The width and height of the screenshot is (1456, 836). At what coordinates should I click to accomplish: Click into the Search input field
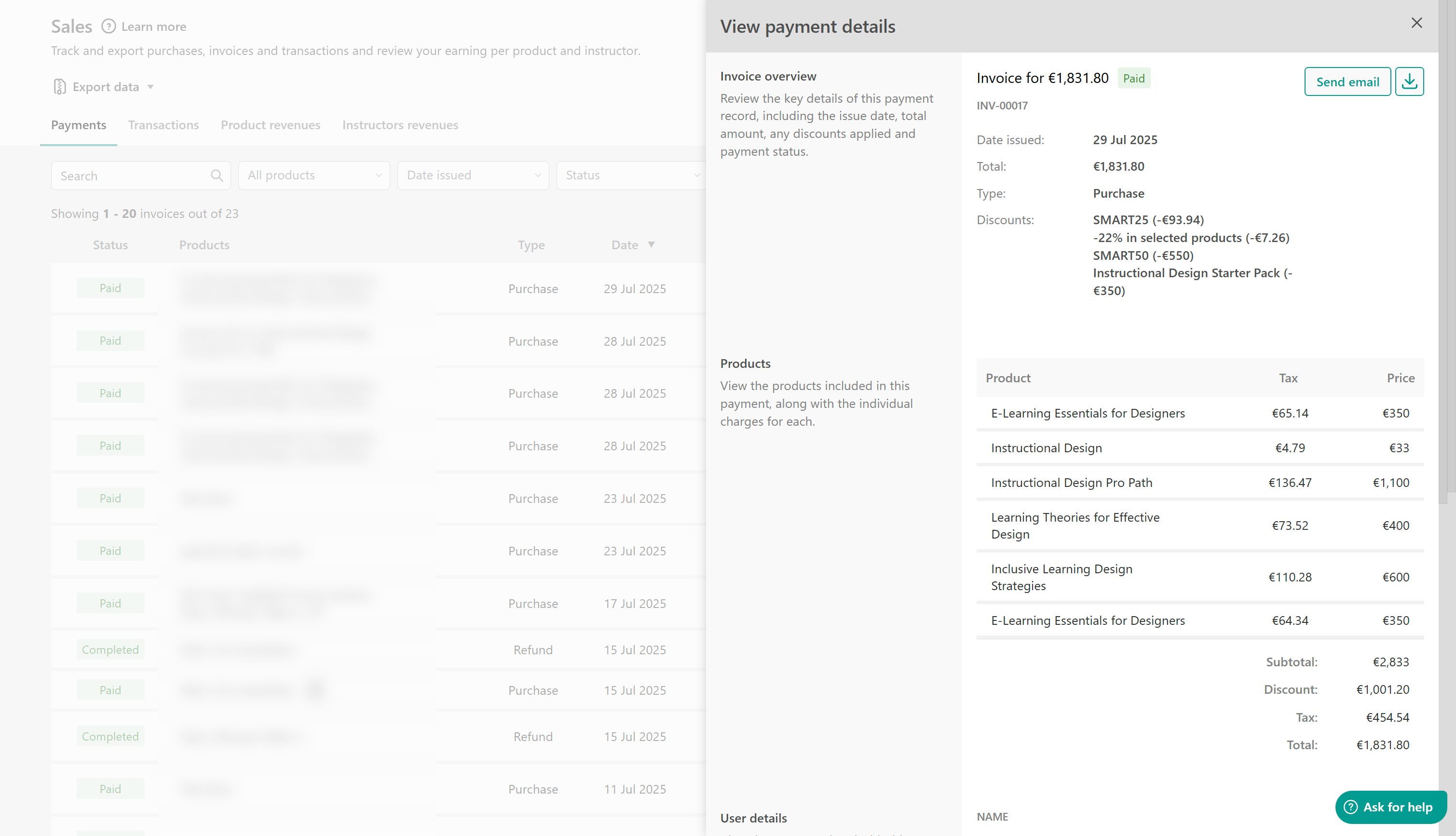pyautogui.click(x=132, y=175)
